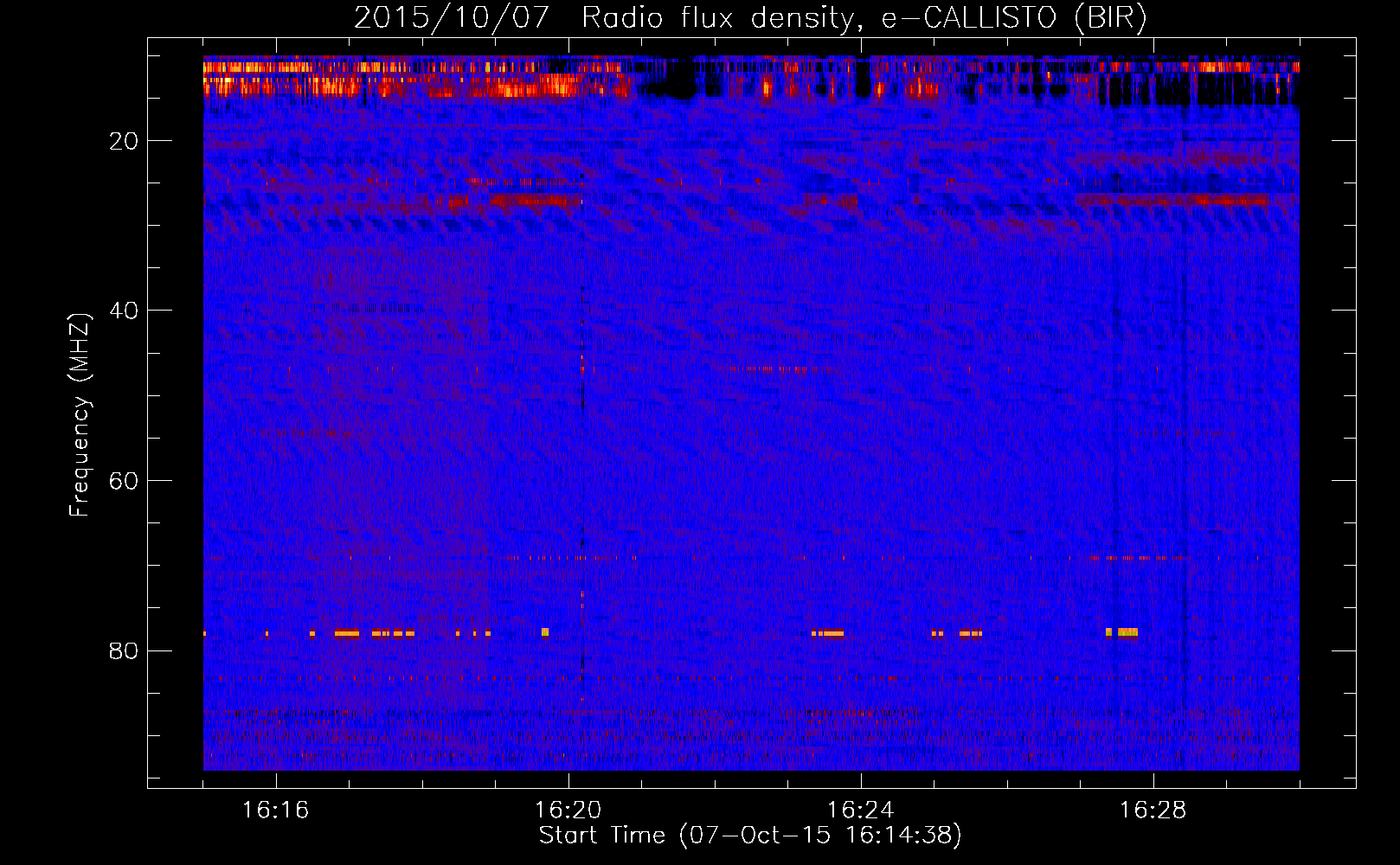The width and height of the screenshot is (1400, 865).
Task: Click the plot title 'Radio flux density, e-CALLISTO (BIR)'
Action: pyautogui.click(x=864, y=18)
